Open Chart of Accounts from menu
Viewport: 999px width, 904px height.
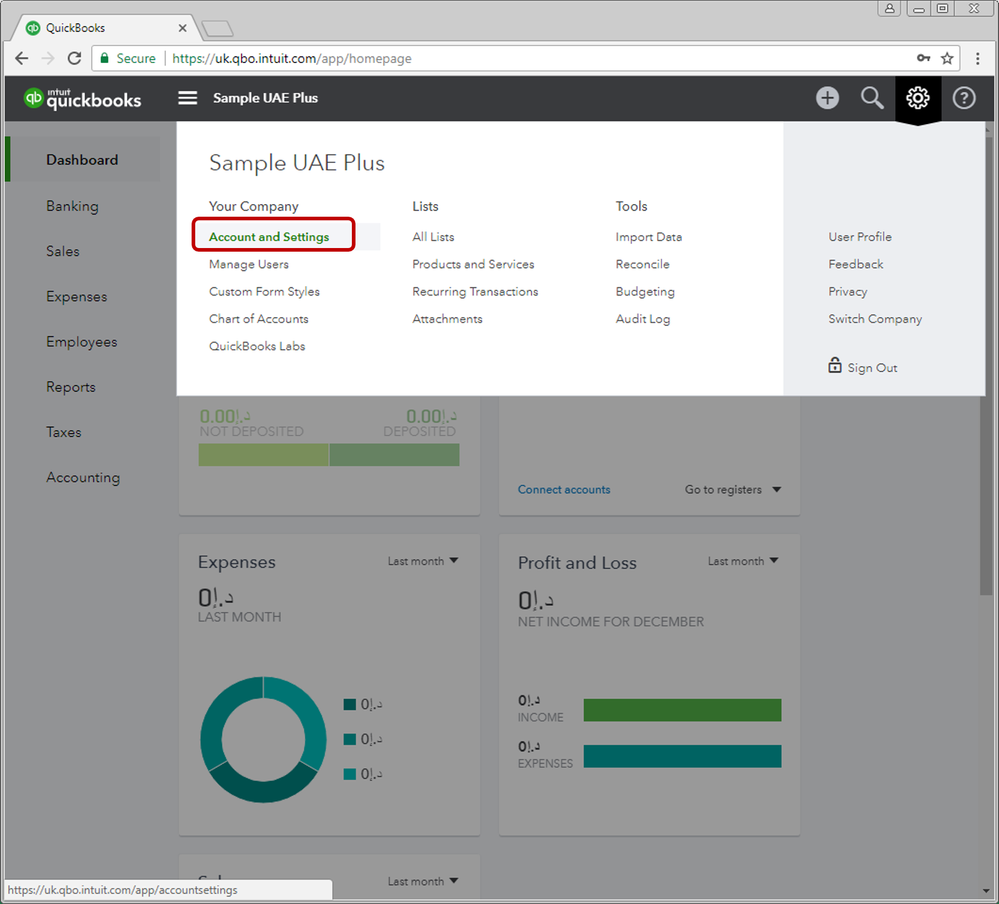tap(258, 319)
